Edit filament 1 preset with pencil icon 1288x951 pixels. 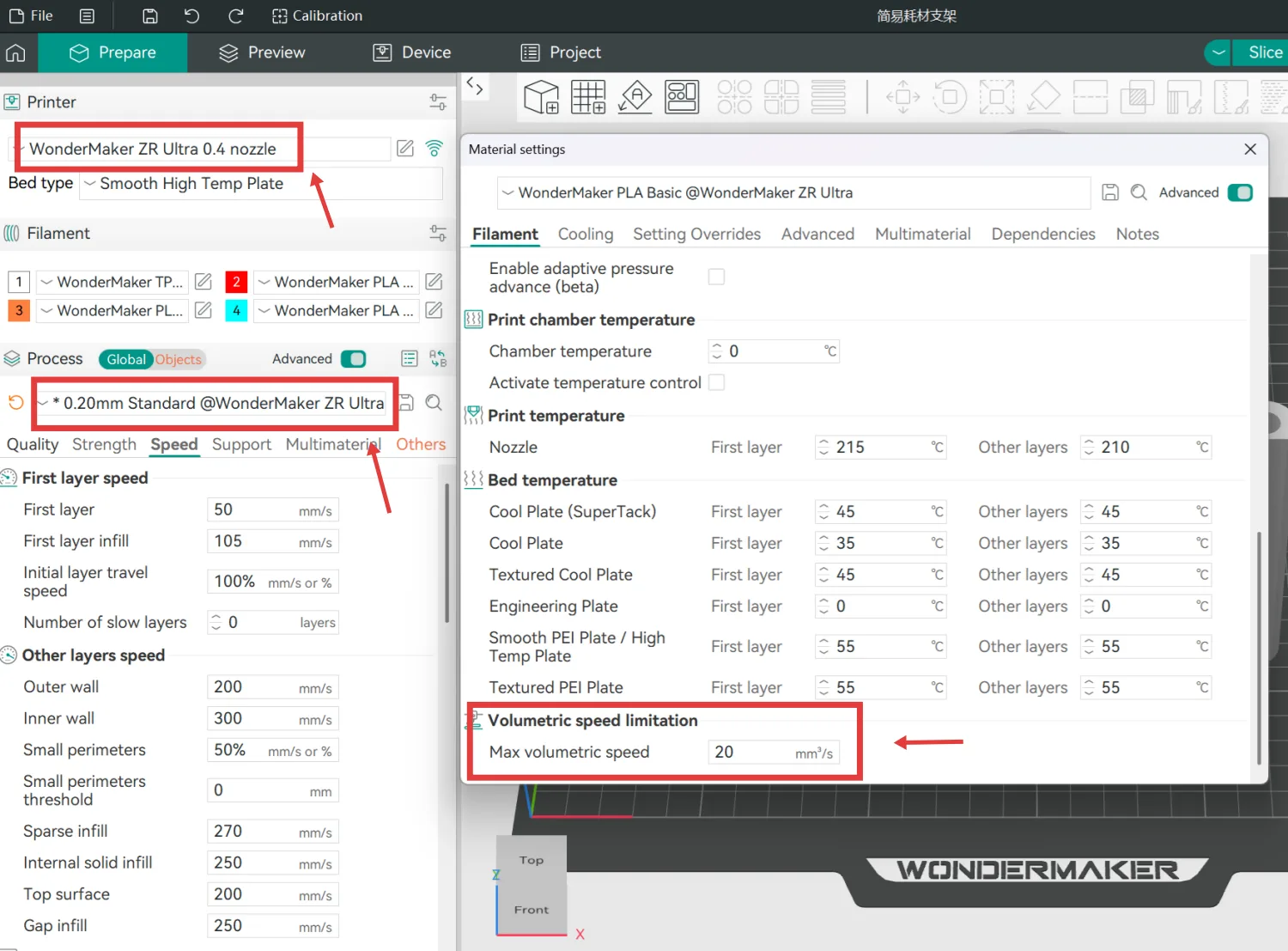pos(204,282)
